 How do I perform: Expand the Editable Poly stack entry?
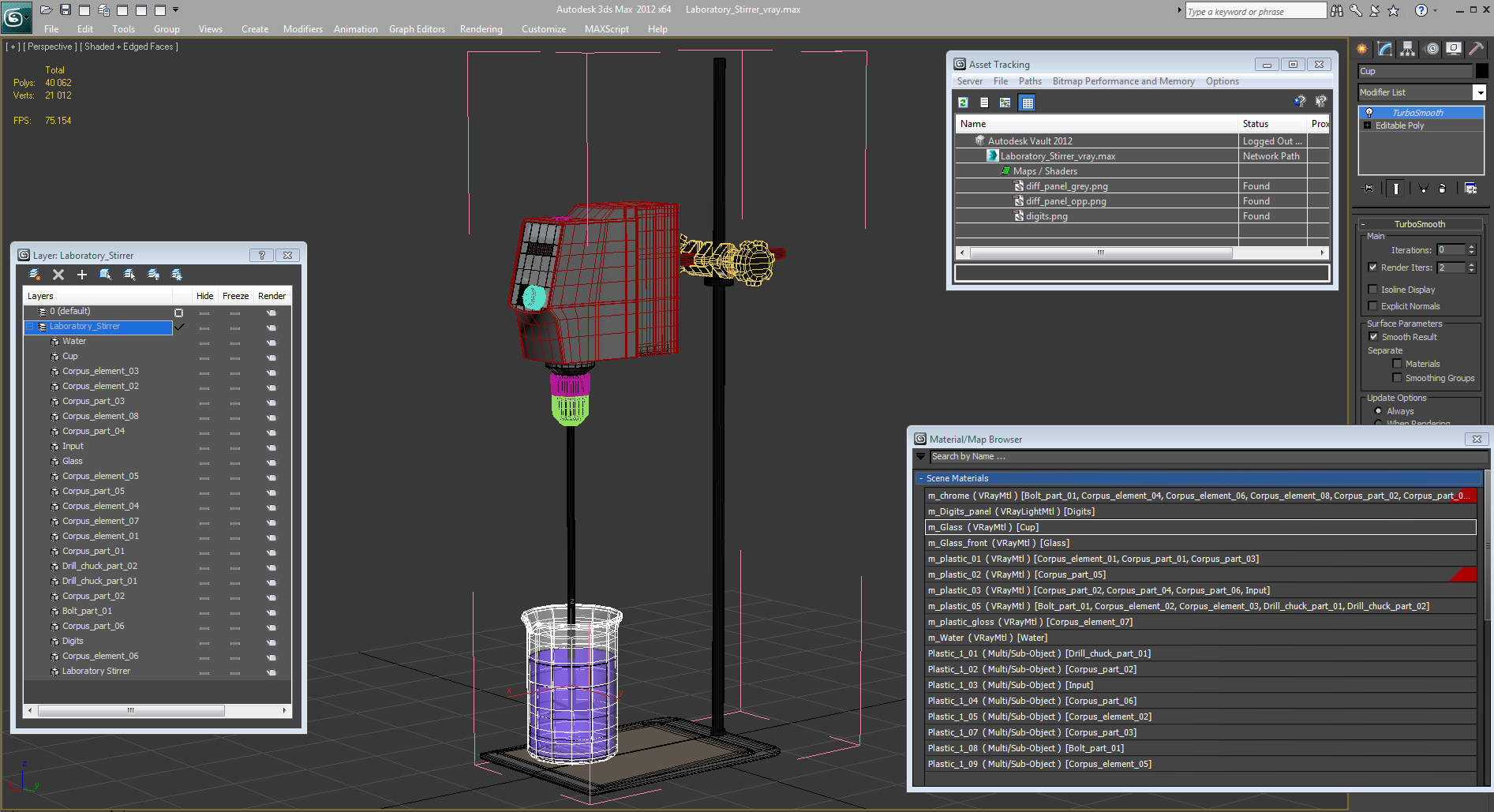[1368, 125]
